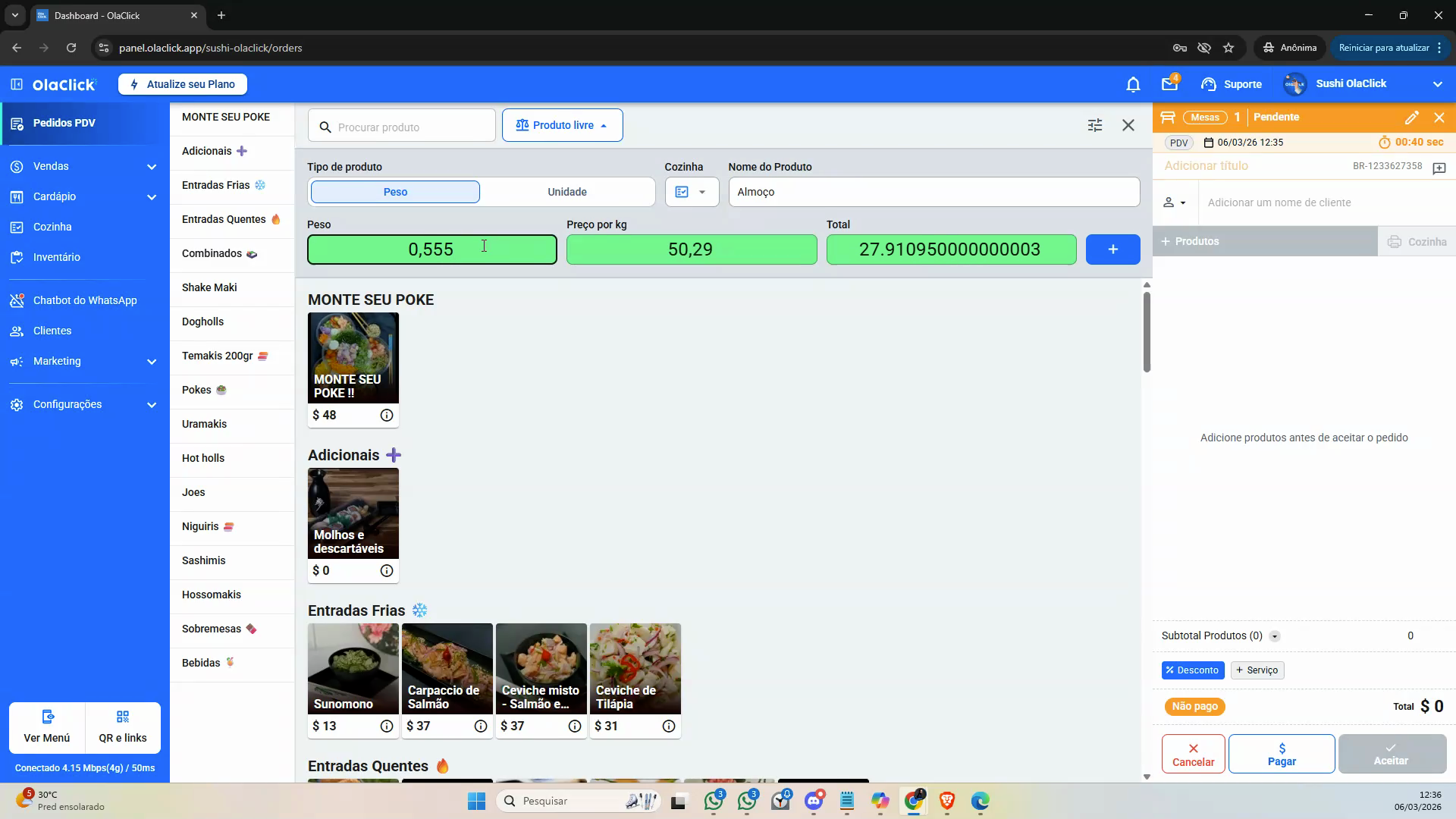Open the notifications bell
Screen dimensions: 1456x819
pos(1133,84)
